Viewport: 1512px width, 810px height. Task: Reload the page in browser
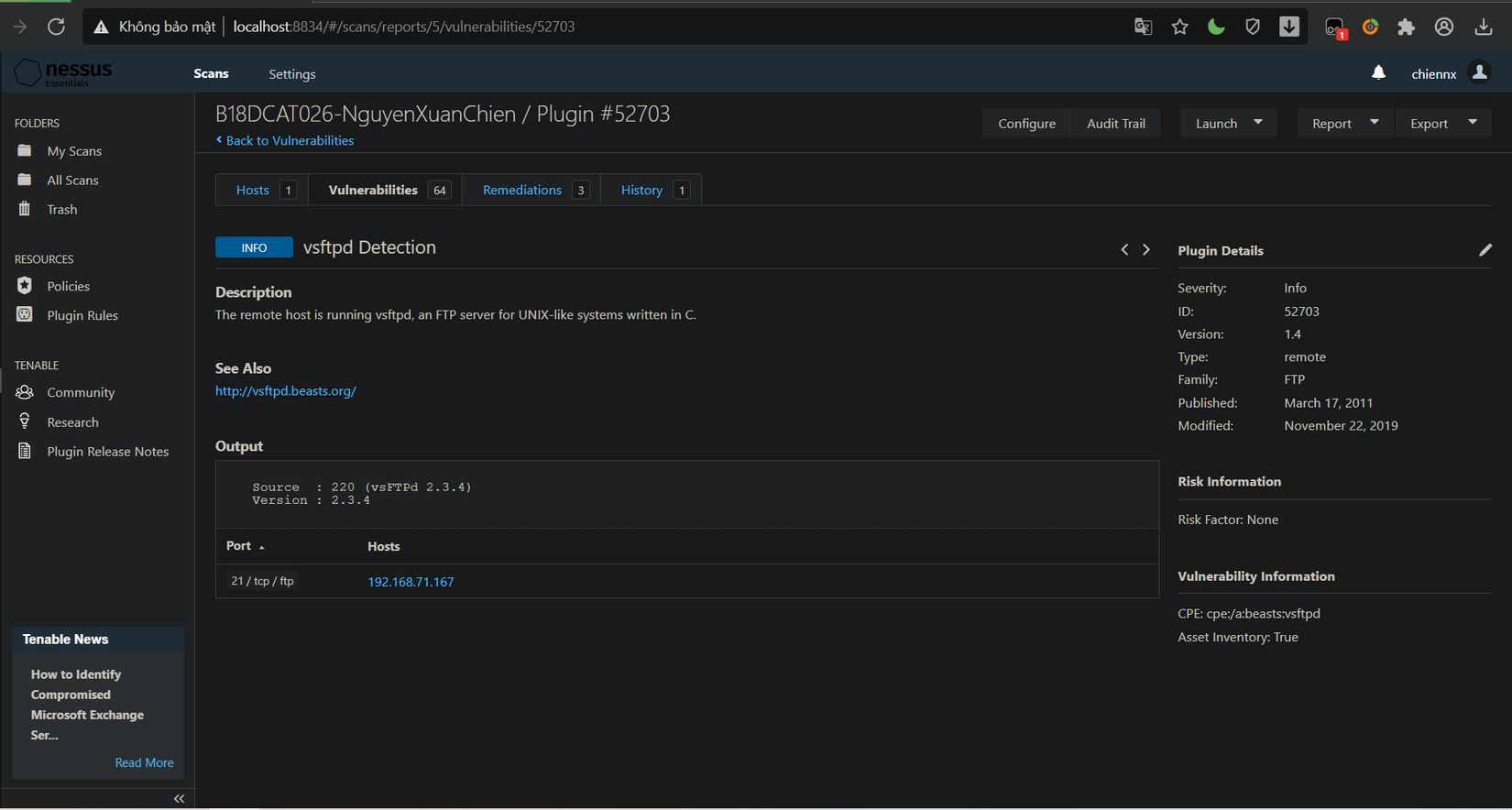(56, 27)
